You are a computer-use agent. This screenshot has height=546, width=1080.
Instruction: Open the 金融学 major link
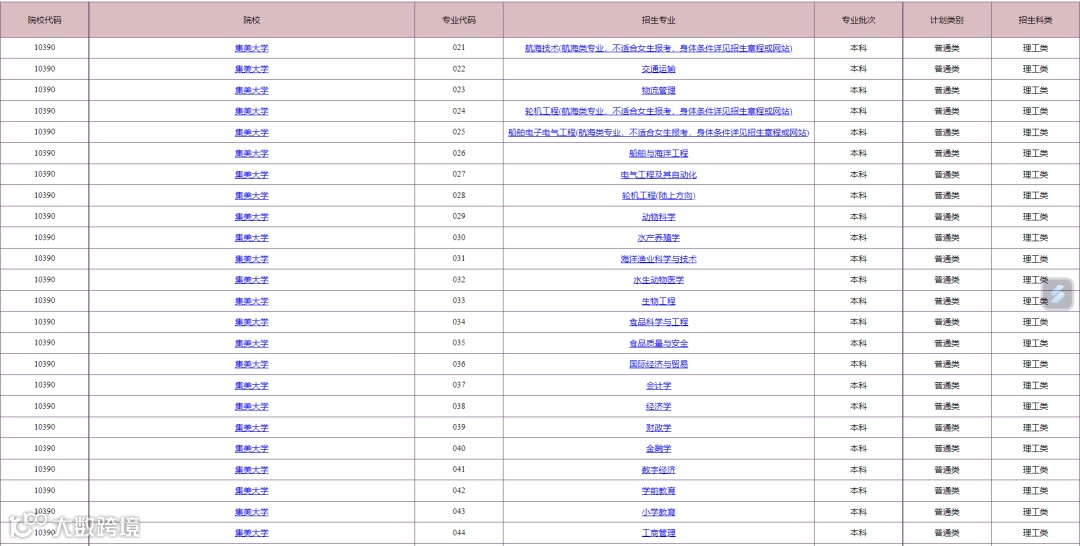pyautogui.click(x=658, y=448)
